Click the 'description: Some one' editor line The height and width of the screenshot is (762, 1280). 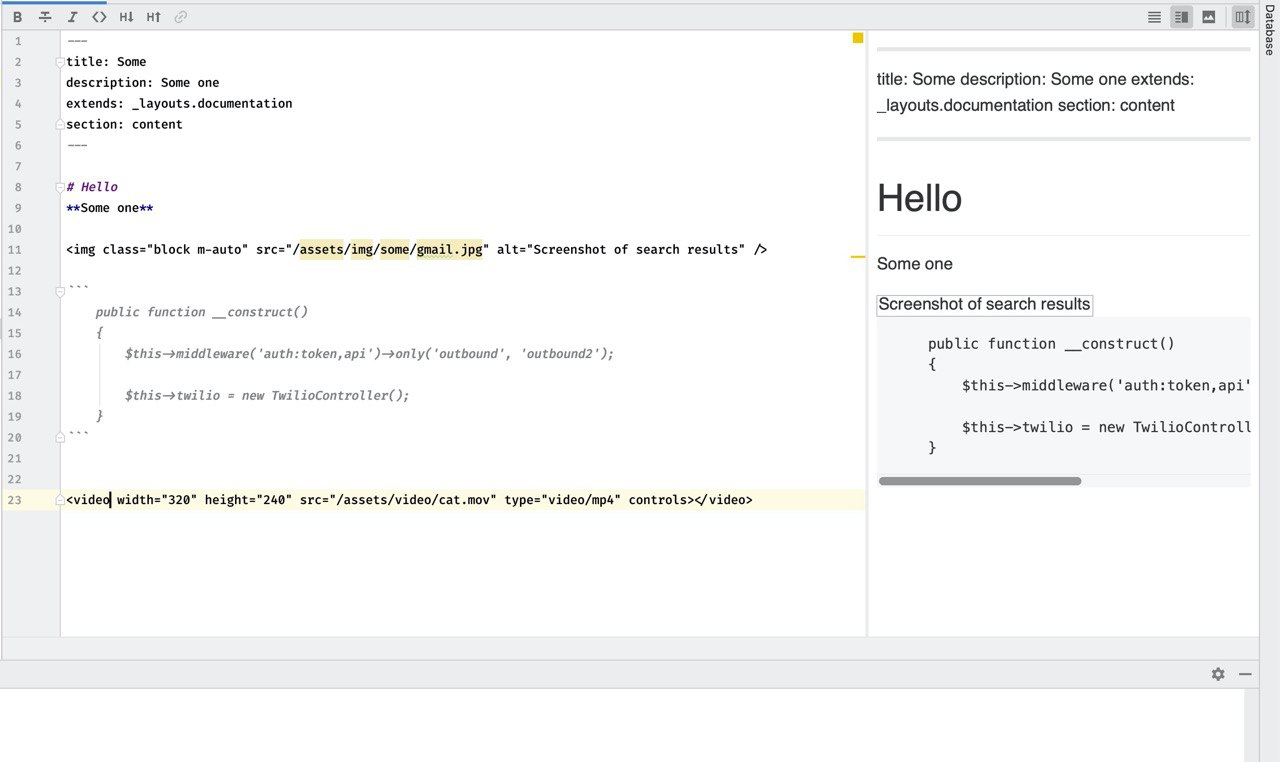(x=142, y=83)
